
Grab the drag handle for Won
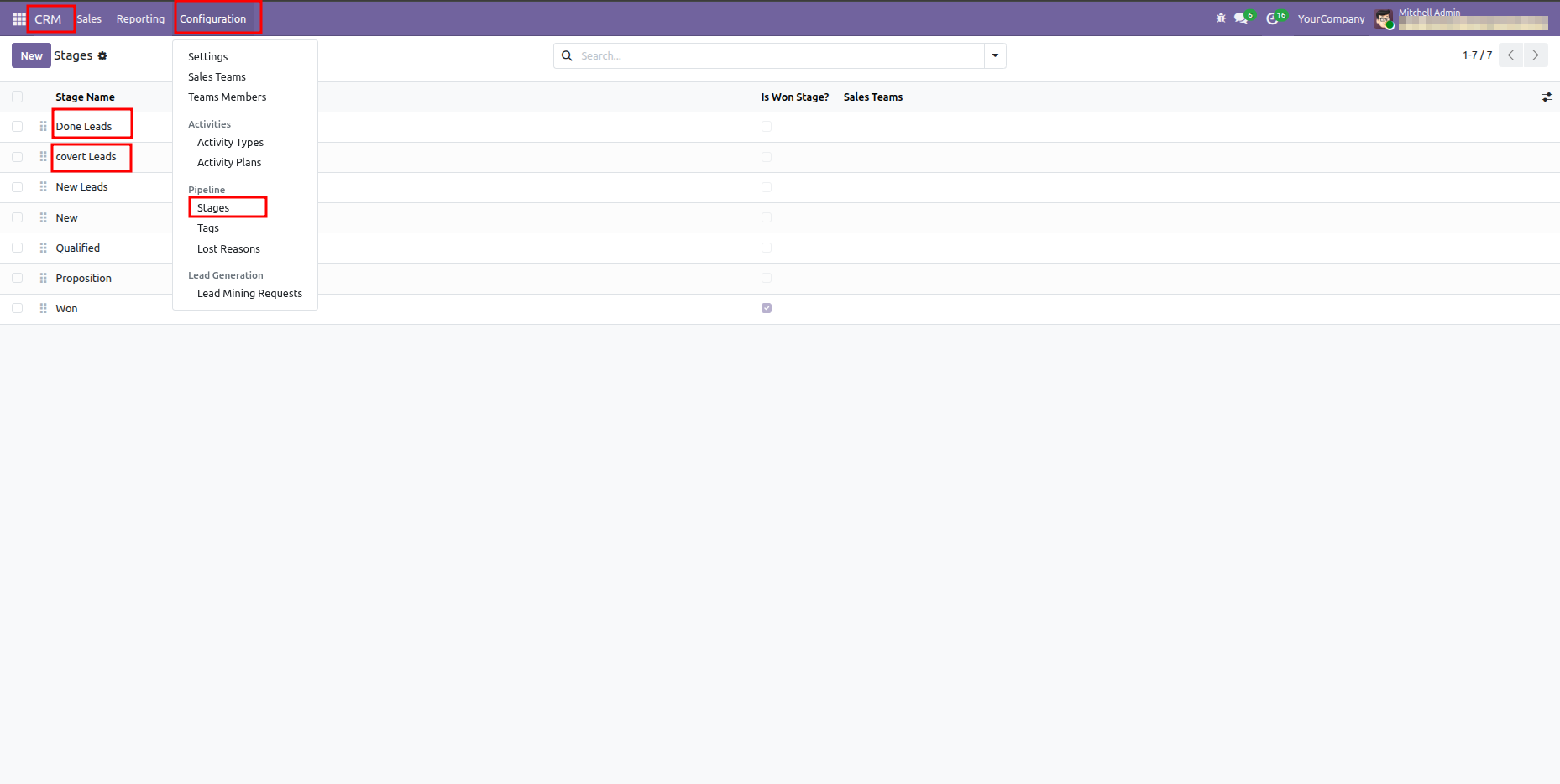pos(43,308)
